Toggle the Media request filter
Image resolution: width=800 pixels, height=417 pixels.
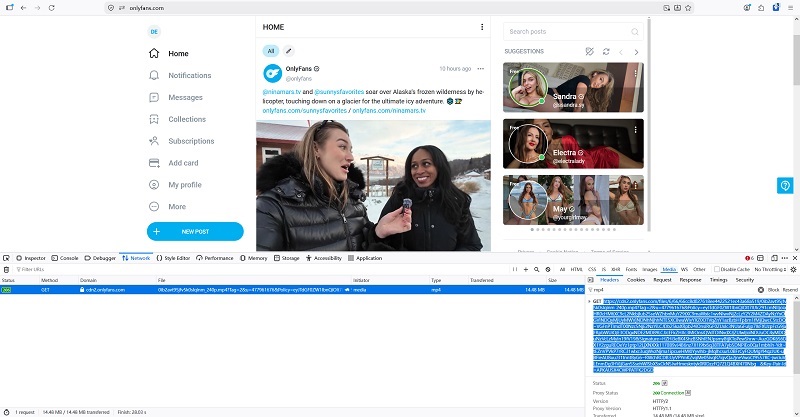coord(669,269)
